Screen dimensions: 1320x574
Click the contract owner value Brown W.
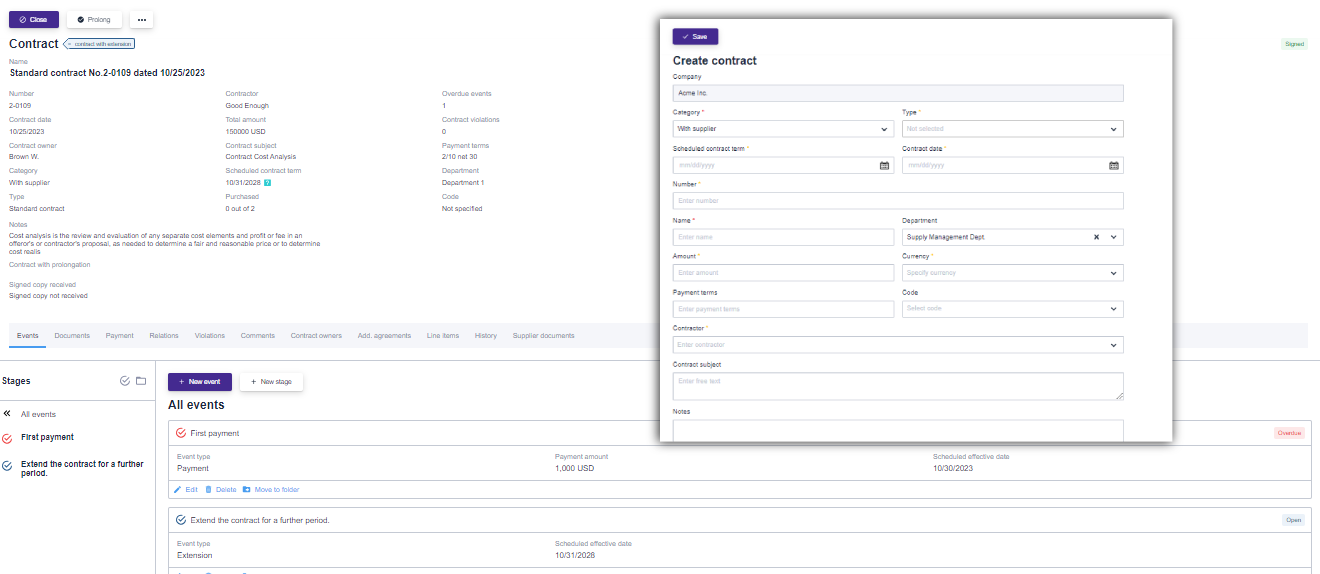coord(24,157)
